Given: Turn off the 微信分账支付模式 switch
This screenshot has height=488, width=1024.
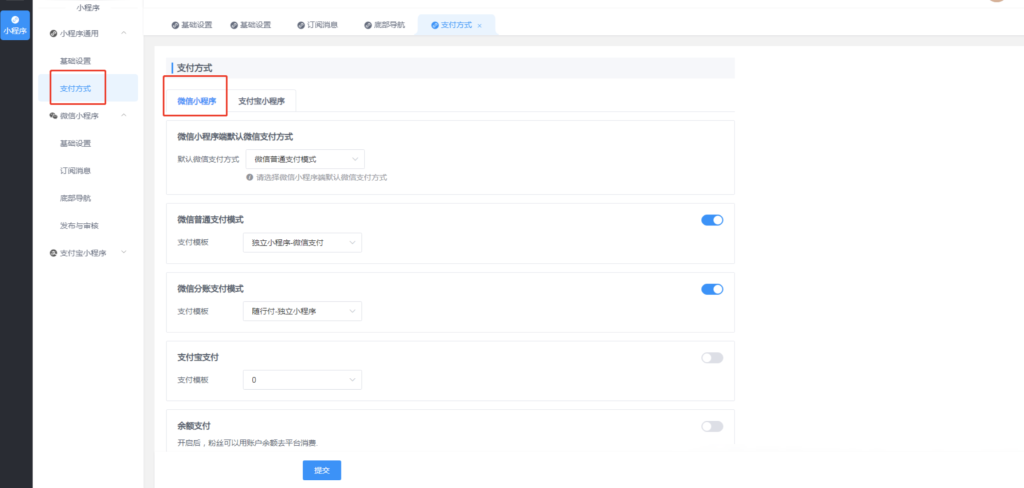Looking at the screenshot, I should click(712, 289).
